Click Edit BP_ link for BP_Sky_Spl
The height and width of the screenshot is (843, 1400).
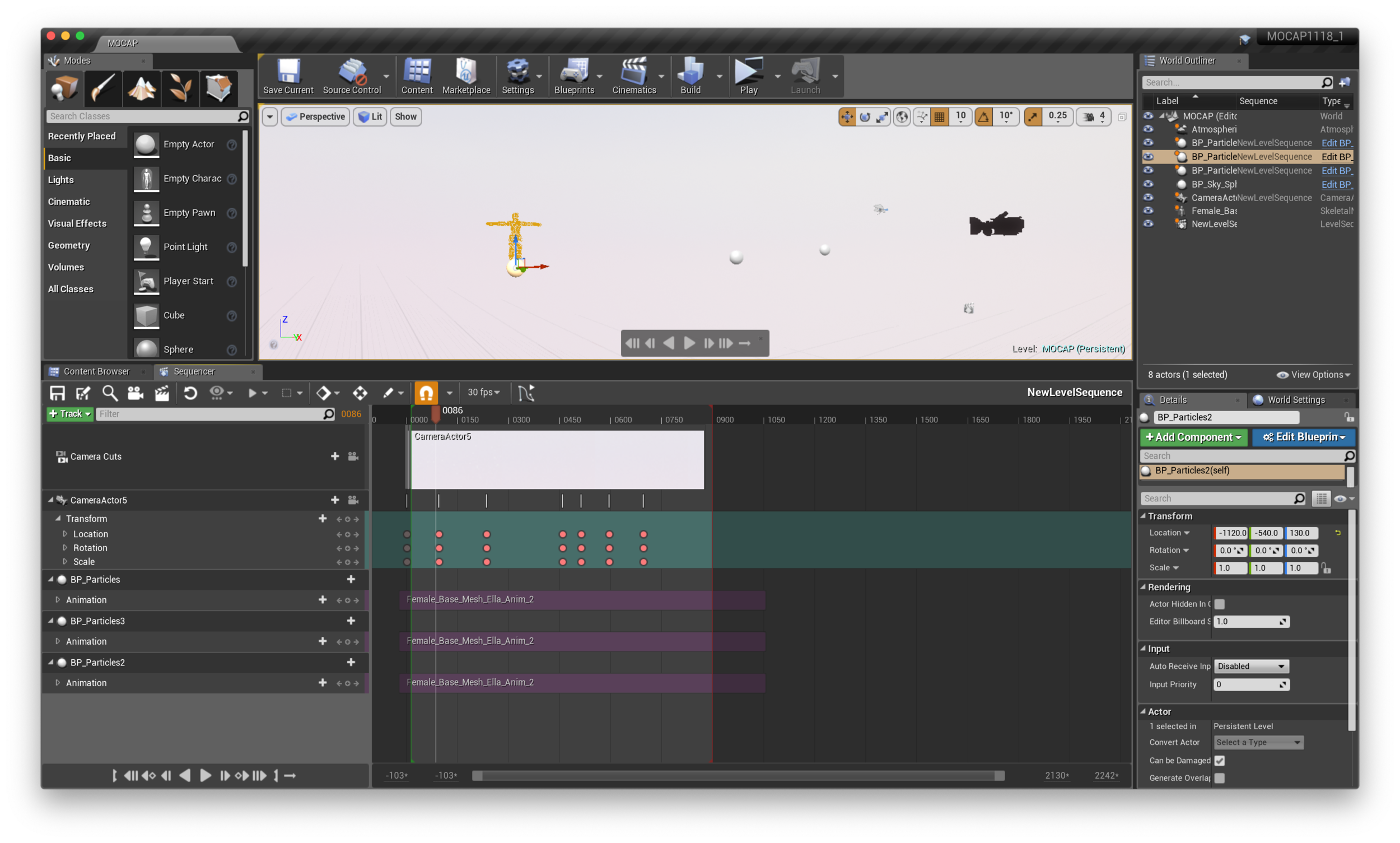point(1336,184)
